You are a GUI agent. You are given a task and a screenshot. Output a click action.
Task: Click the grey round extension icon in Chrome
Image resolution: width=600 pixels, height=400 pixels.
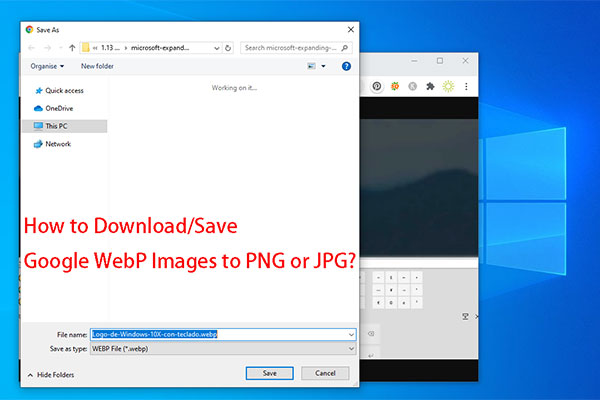pyautogui.click(x=412, y=87)
